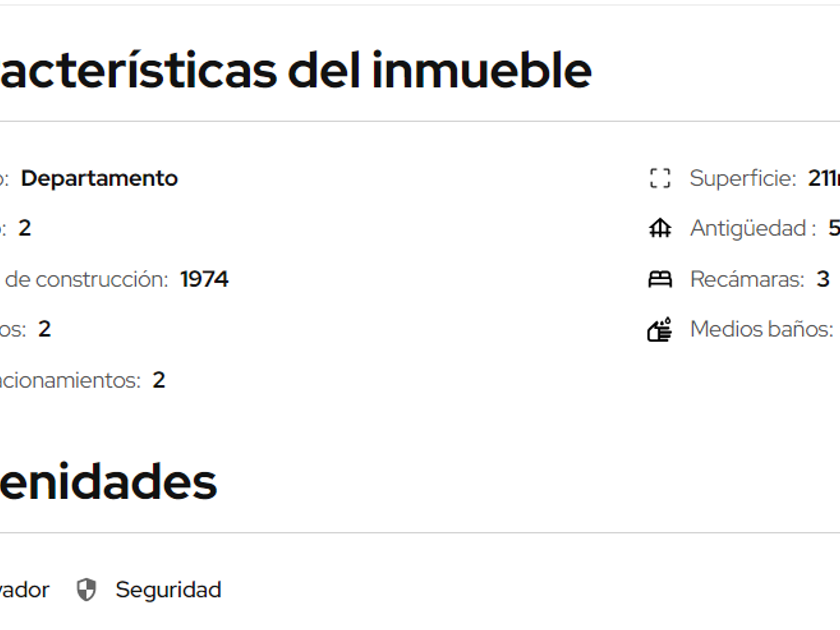Click the 1974 construction year value
The image size is (840, 630).
[204, 279]
